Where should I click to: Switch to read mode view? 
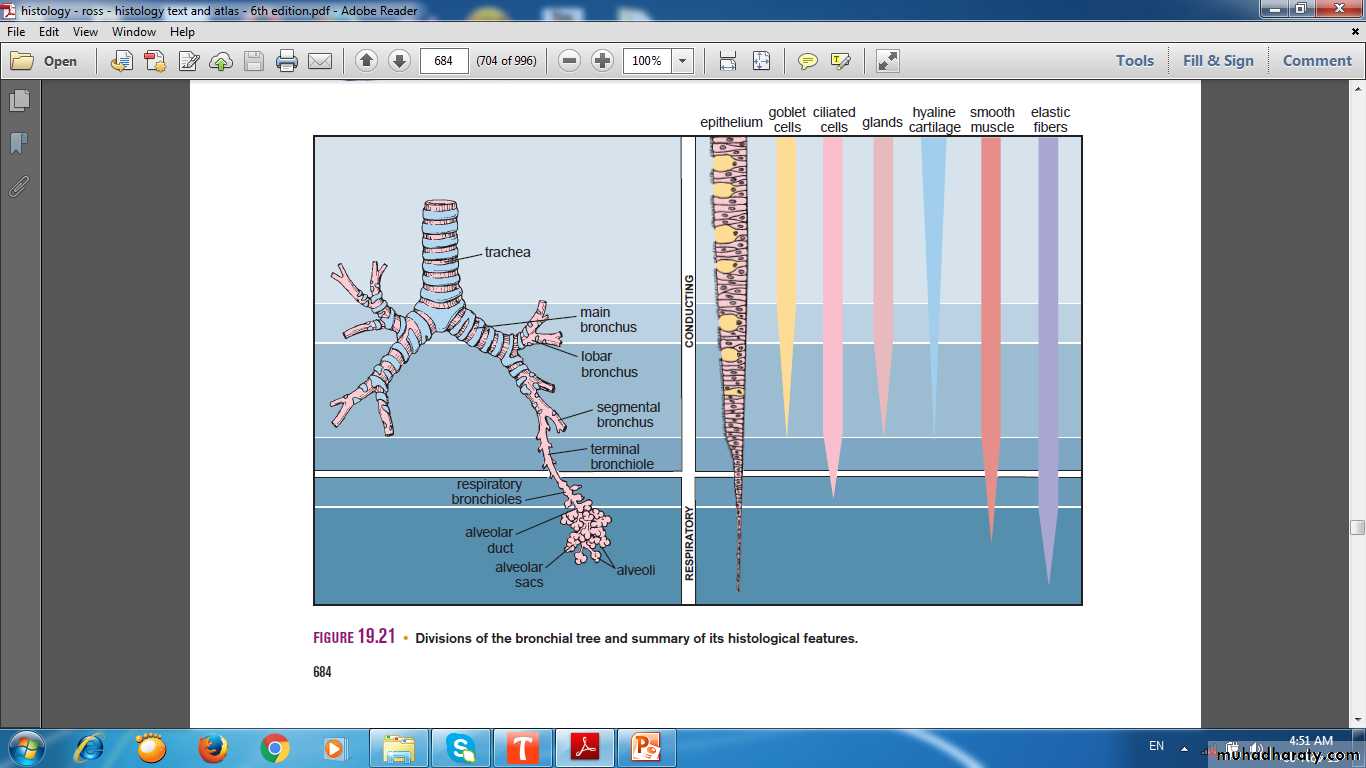click(x=887, y=61)
